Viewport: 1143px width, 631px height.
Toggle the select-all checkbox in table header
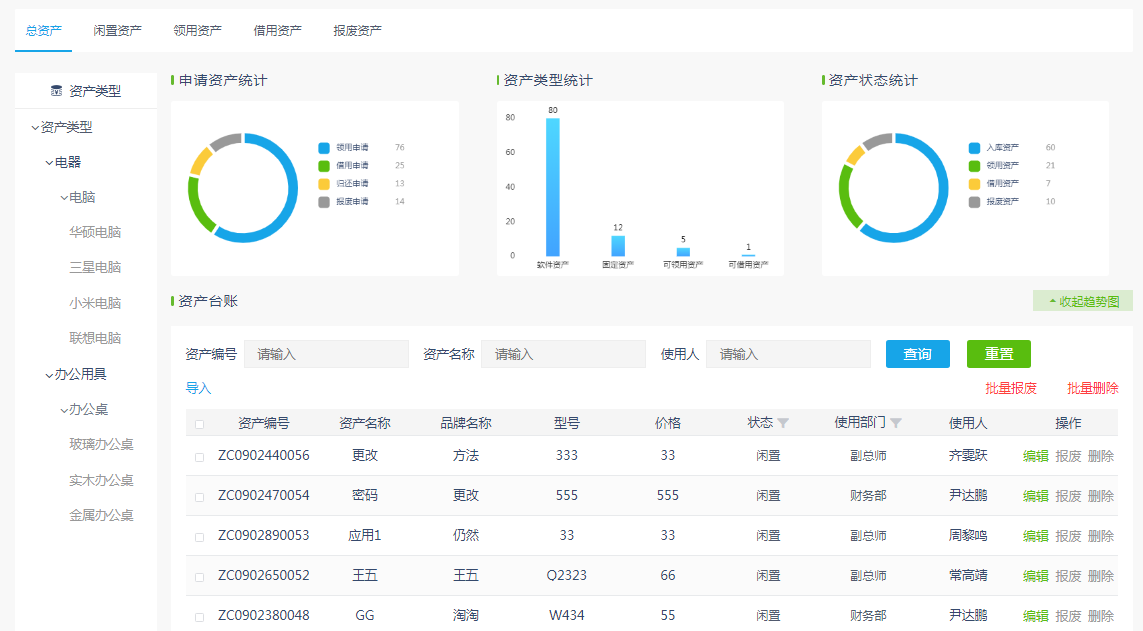click(x=198, y=422)
